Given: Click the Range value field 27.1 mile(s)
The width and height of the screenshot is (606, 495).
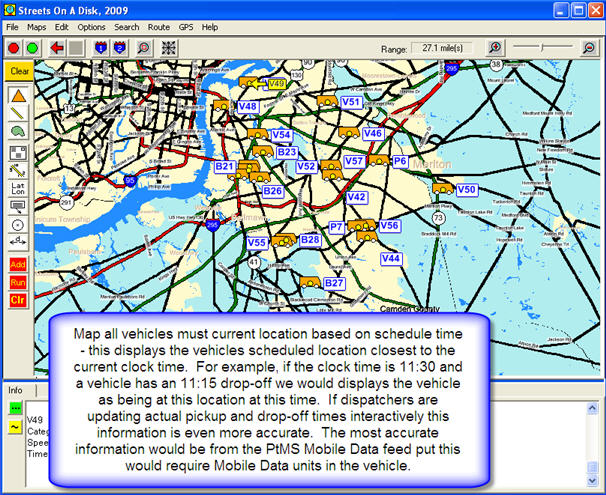Looking at the screenshot, I should 442,48.
